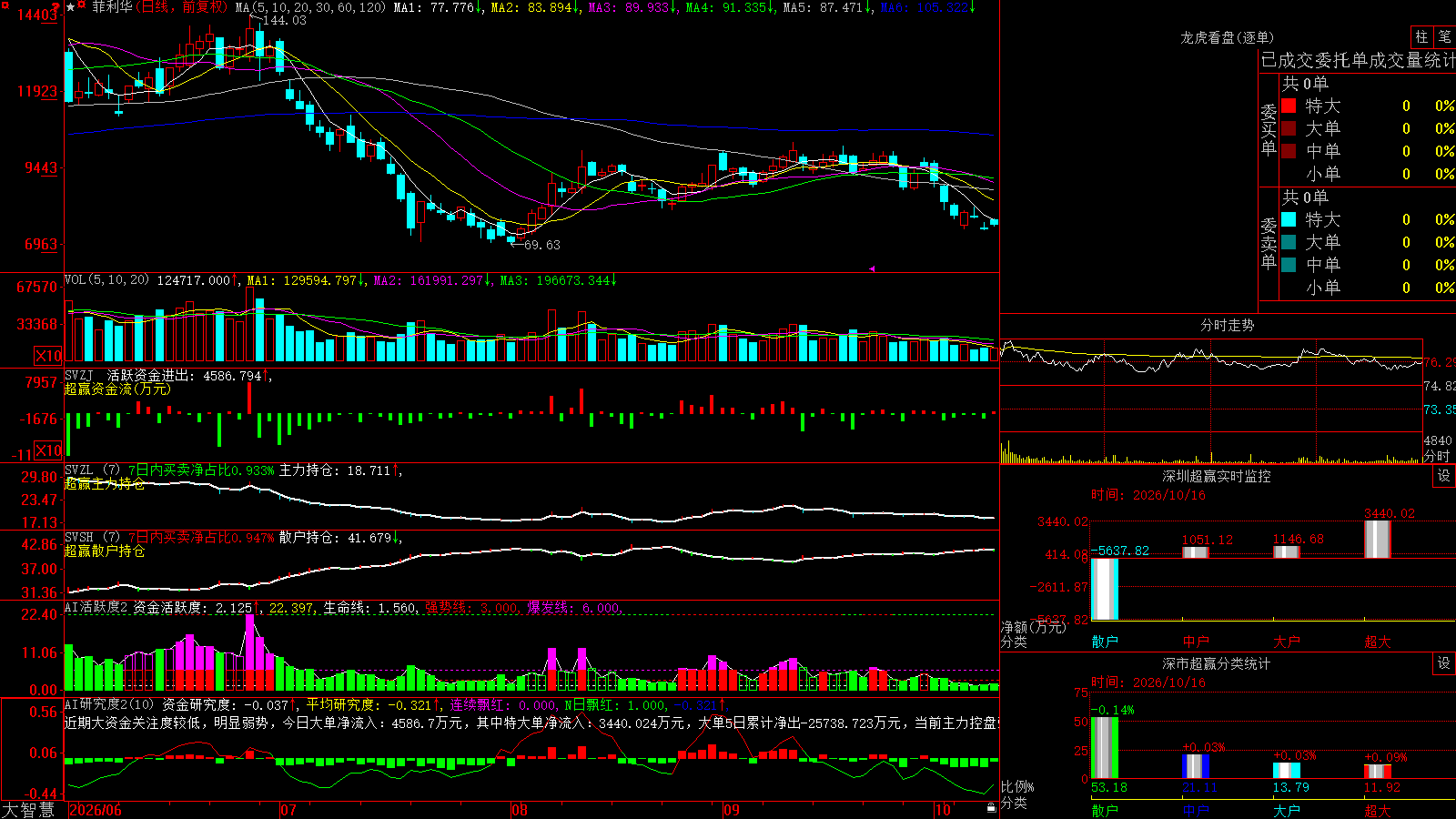This screenshot has width=1456, height=819.
Task: Click the red gear icon before 菲利华
Action: click(x=82, y=5)
